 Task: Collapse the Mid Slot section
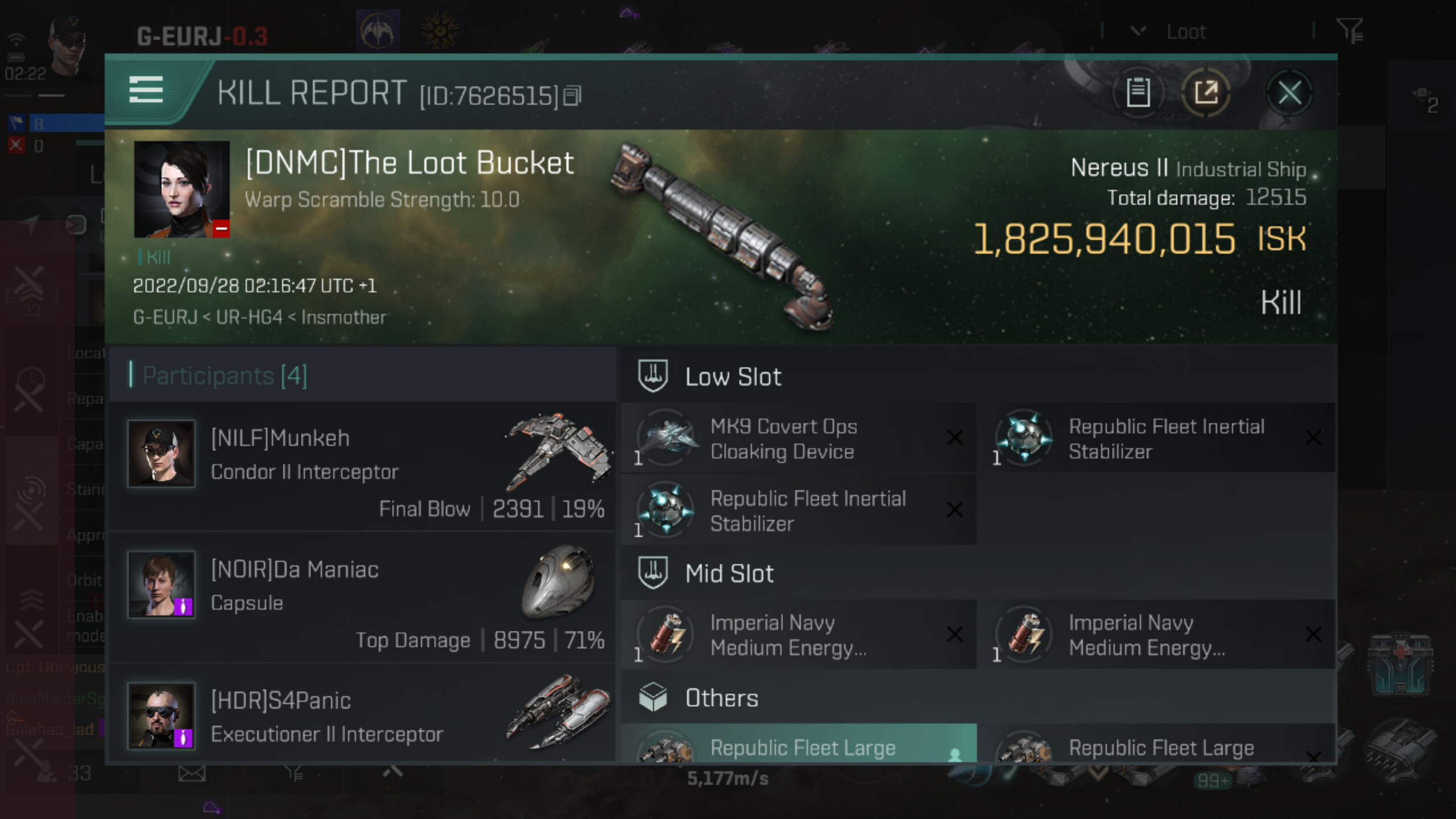[729, 573]
